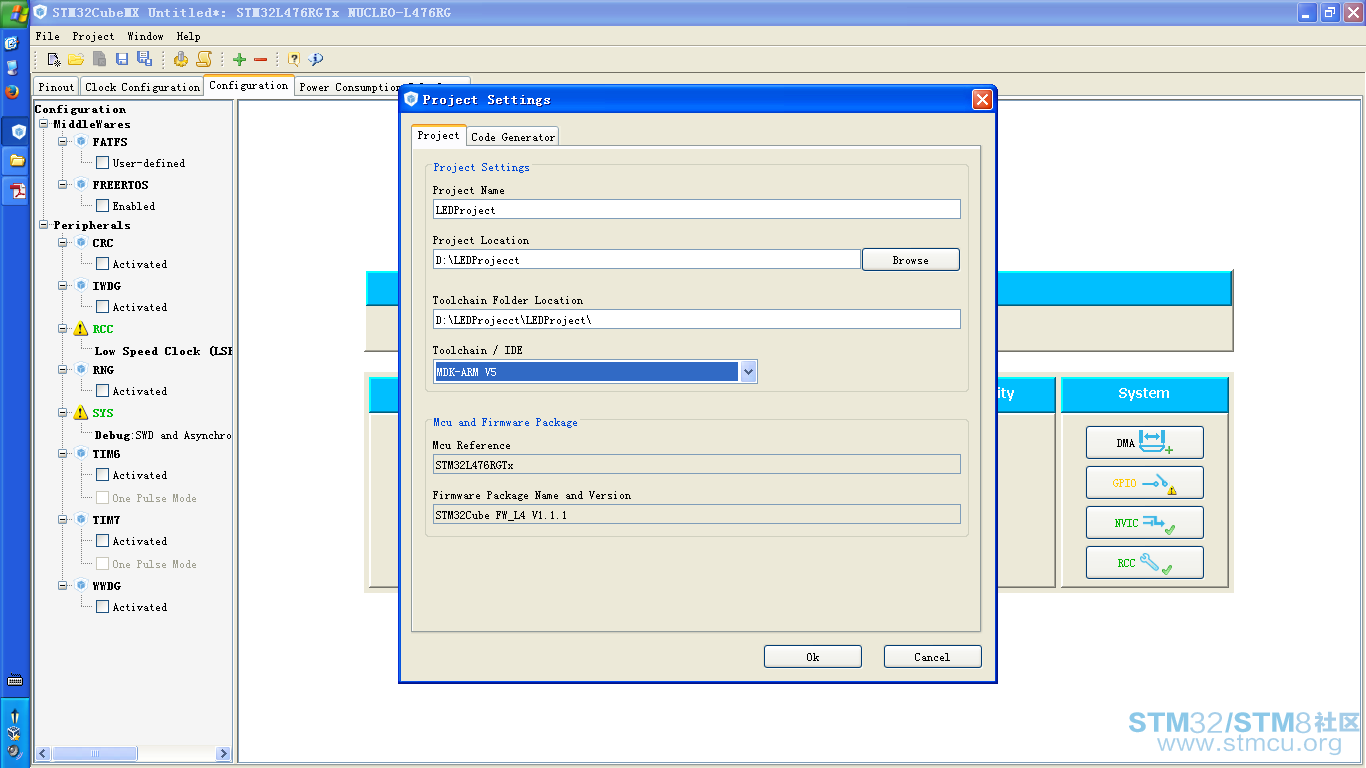
Task: Open the RCC system configuration button
Action: pyautogui.click(x=1145, y=562)
